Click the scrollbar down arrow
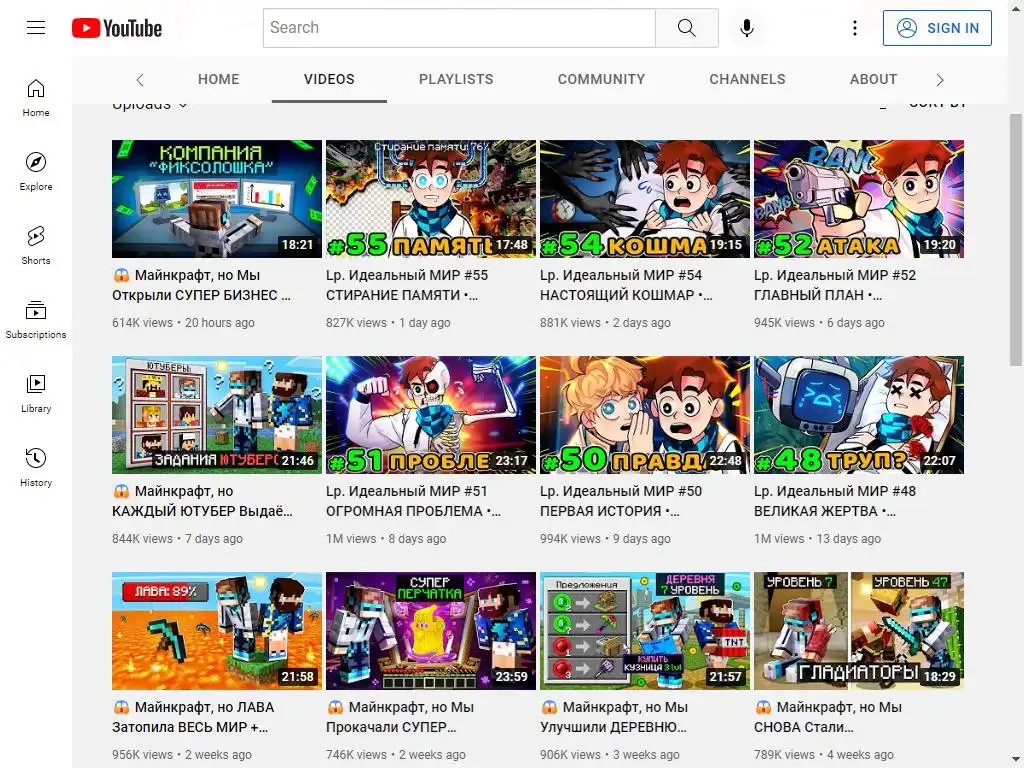Screen dimensions: 1024x768 [1016, 761]
